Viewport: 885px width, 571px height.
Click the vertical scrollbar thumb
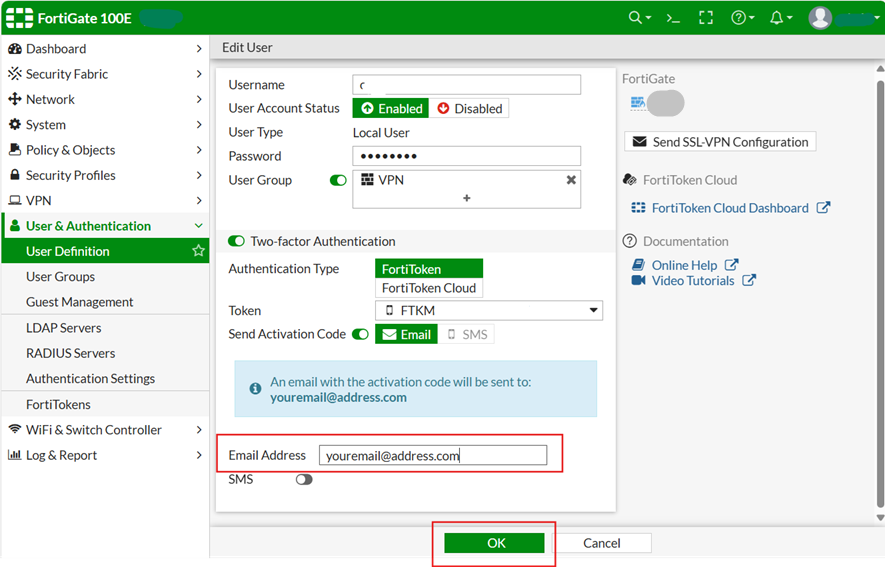(880, 293)
